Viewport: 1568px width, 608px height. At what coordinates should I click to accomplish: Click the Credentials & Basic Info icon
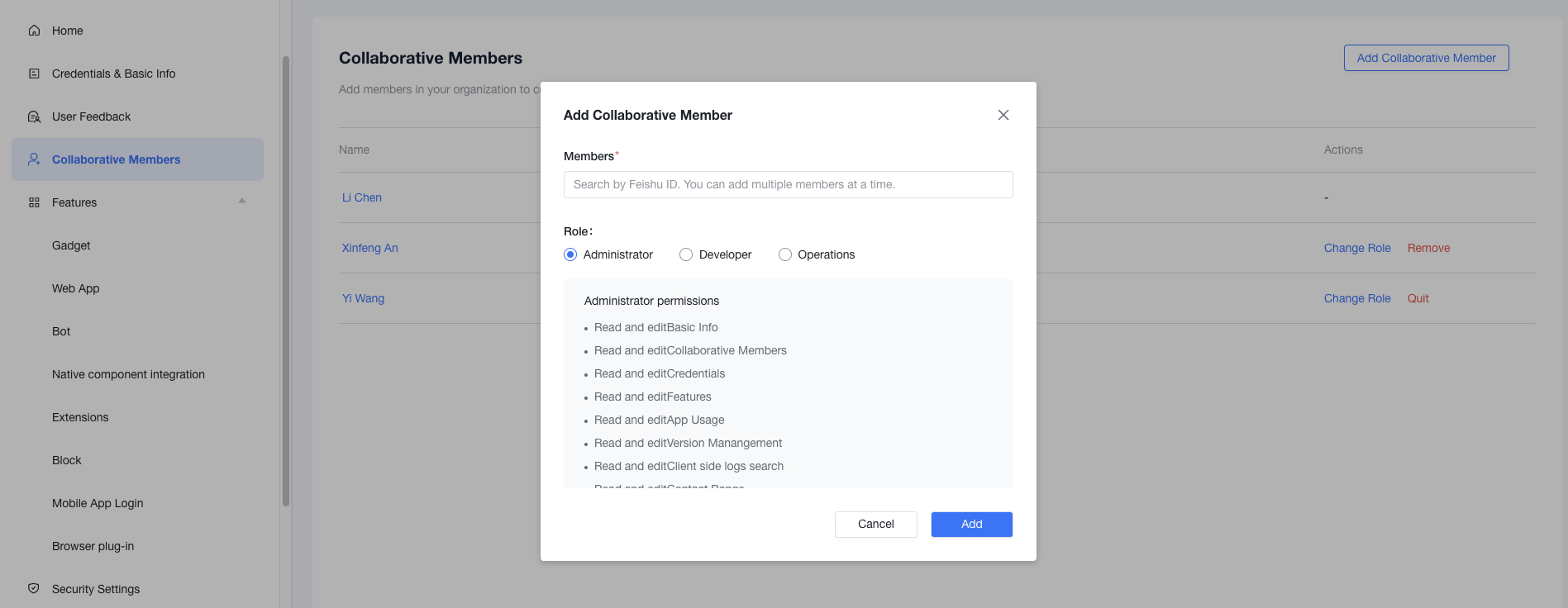point(34,74)
